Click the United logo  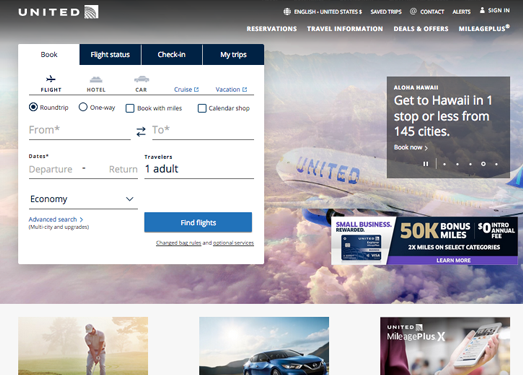pyautogui.click(x=58, y=12)
